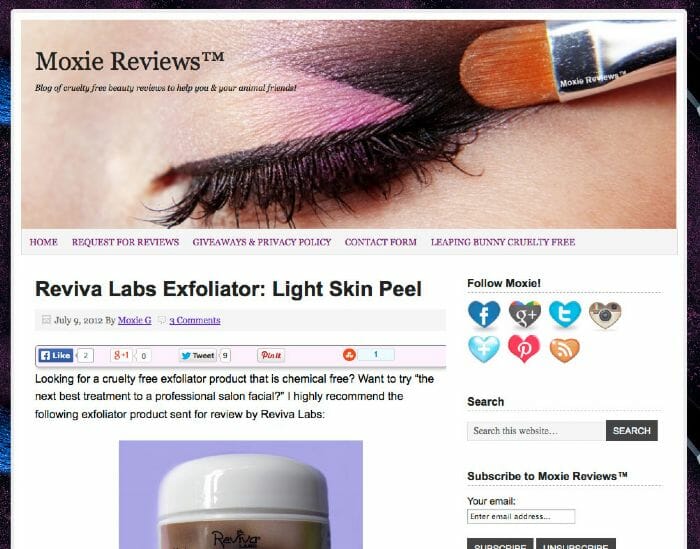This screenshot has width=700, height=549.
Task: Go to the Home menu item
Action: 44,242
